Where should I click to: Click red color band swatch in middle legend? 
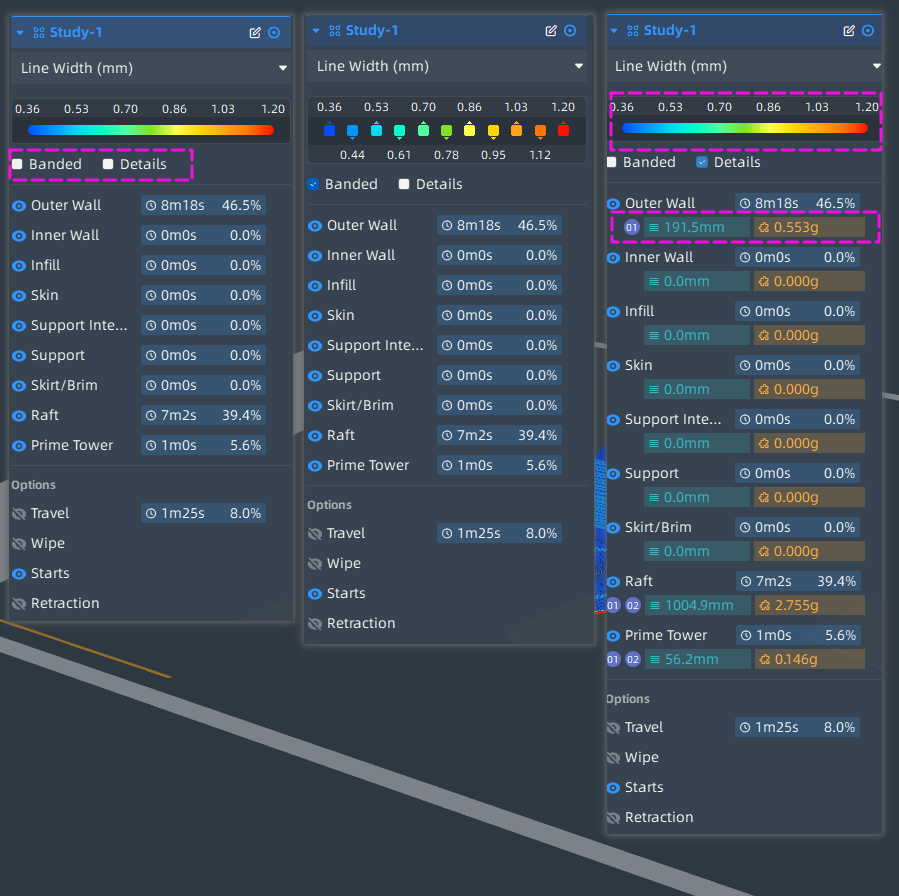(x=564, y=130)
